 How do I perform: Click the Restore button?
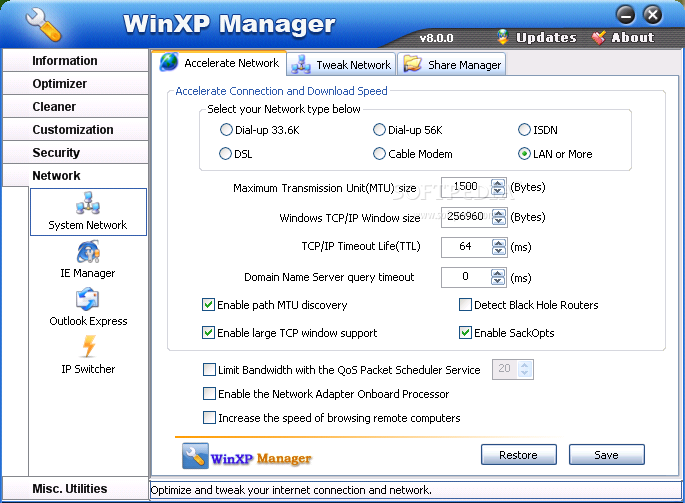click(519, 455)
